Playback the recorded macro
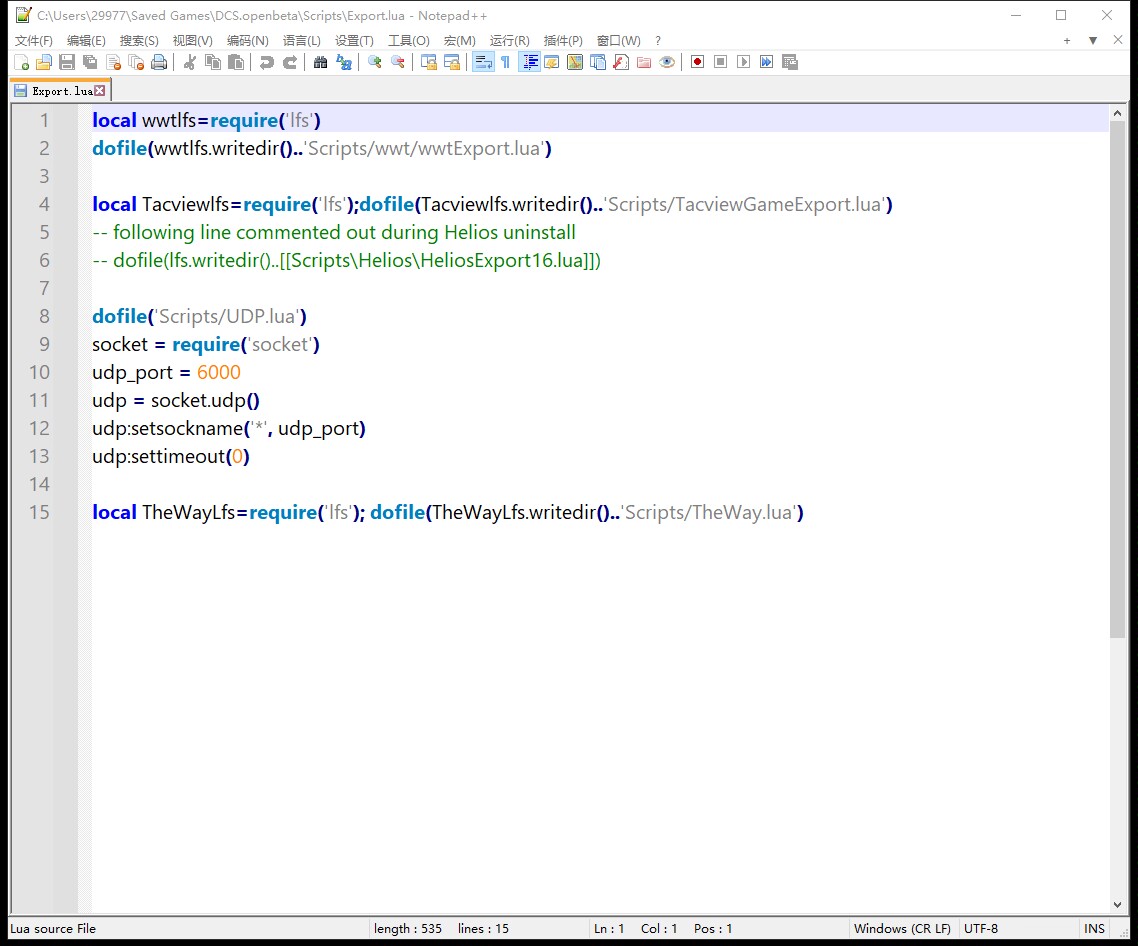1138x946 pixels. coord(743,62)
